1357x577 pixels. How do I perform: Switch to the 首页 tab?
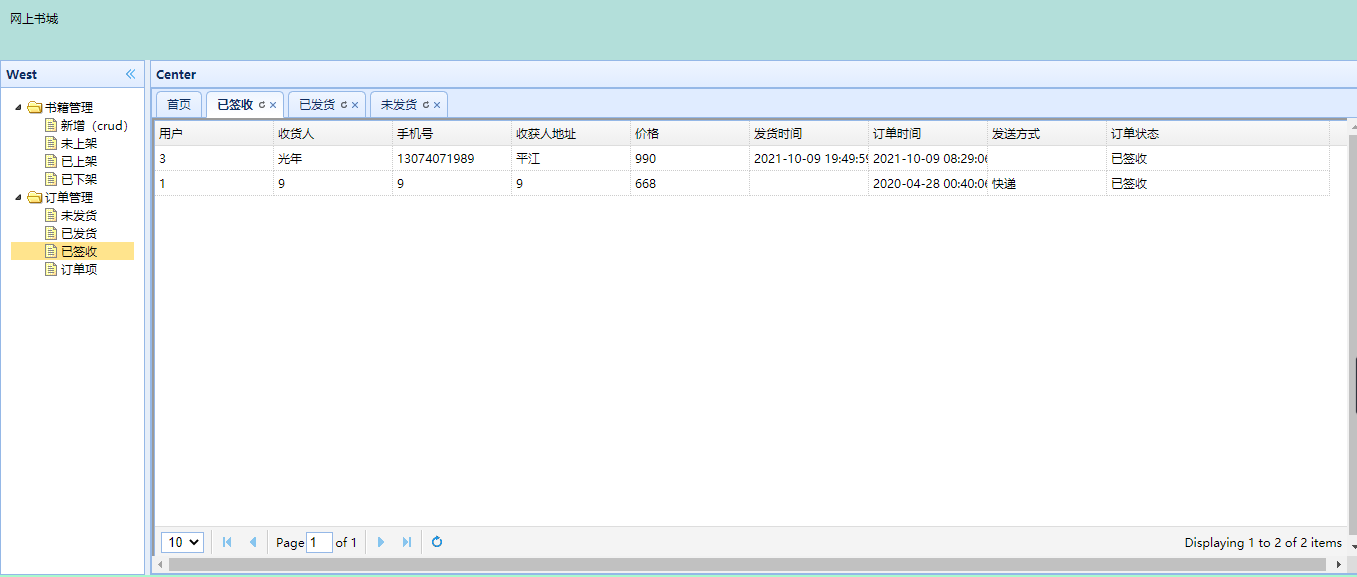[x=179, y=104]
